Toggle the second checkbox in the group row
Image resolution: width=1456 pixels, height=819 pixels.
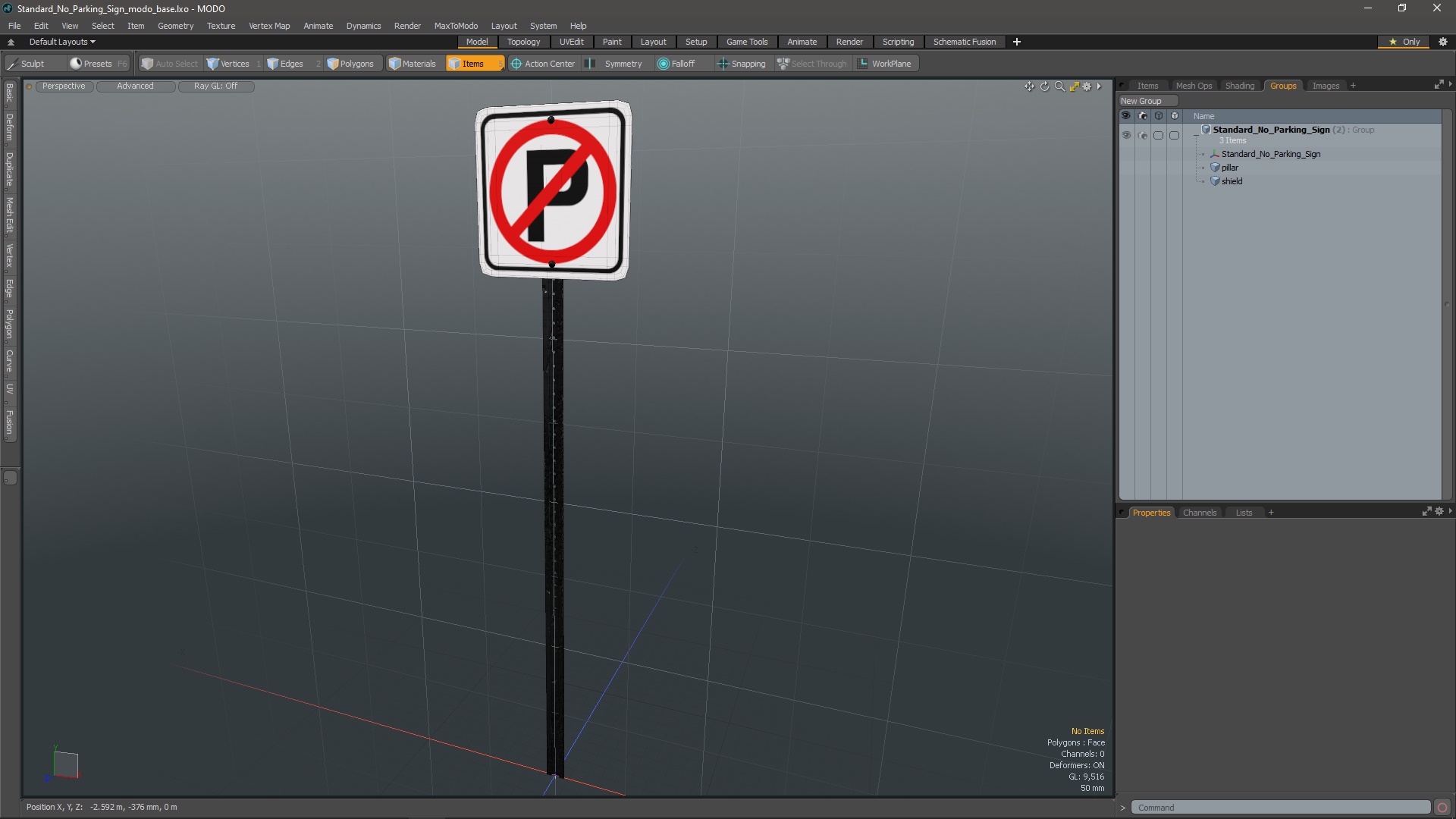[1175, 135]
